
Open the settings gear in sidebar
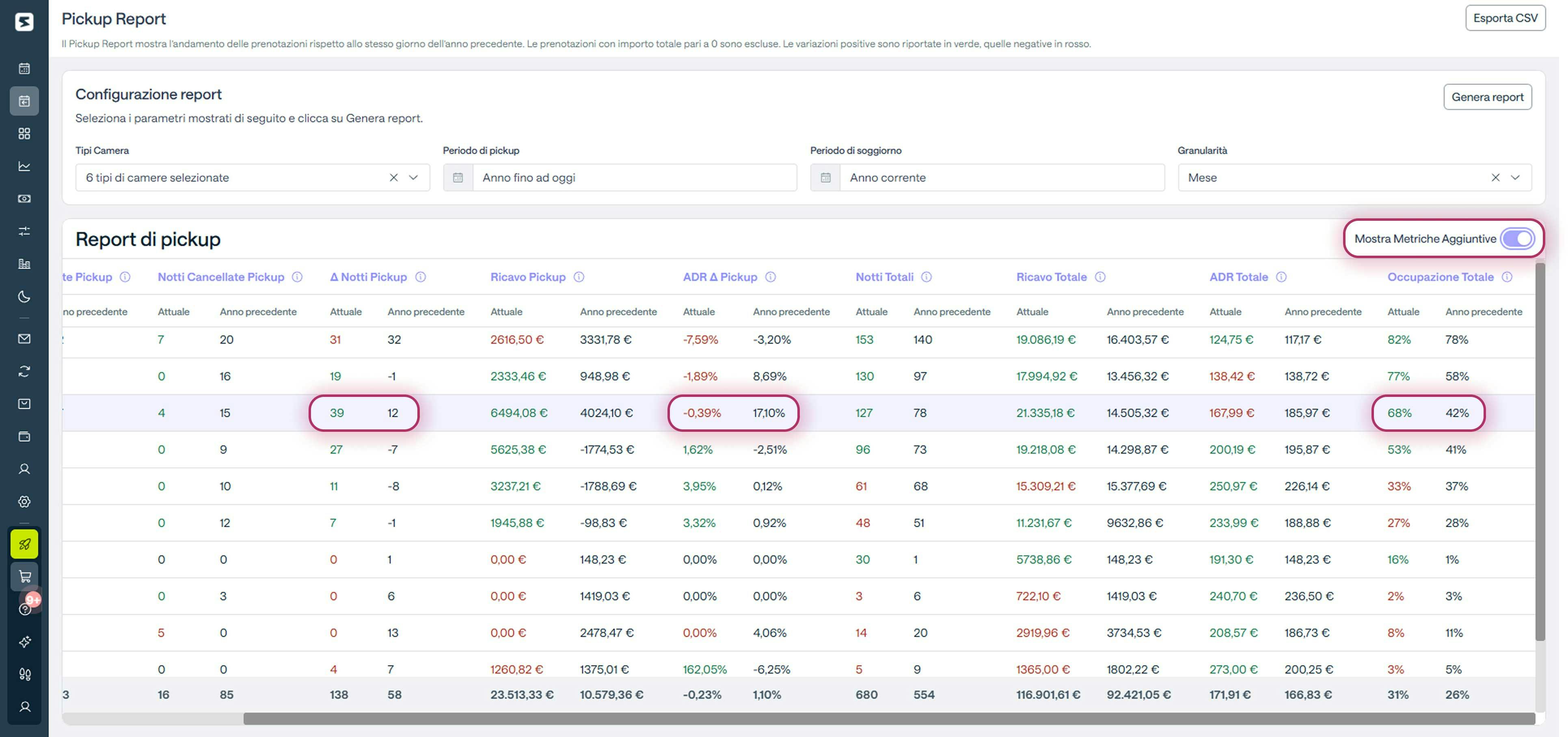[x=24, y=502]
